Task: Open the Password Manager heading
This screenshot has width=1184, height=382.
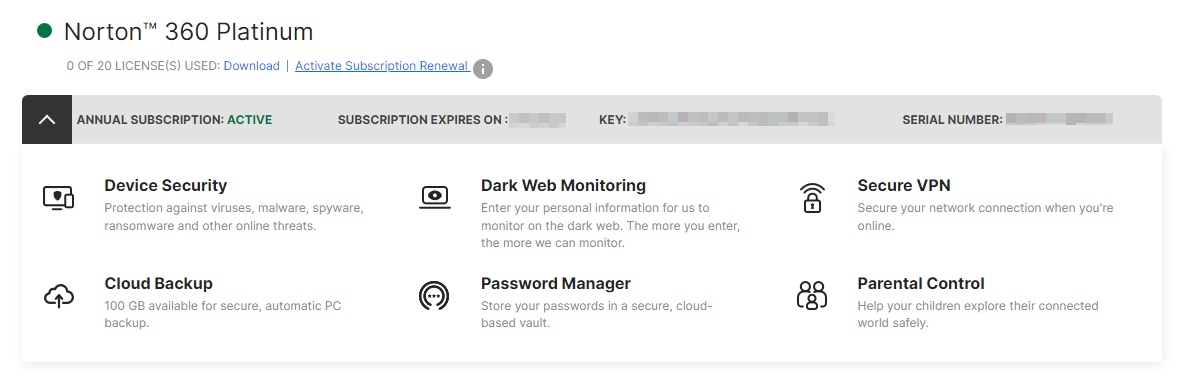Action: [x=556, y=283]
